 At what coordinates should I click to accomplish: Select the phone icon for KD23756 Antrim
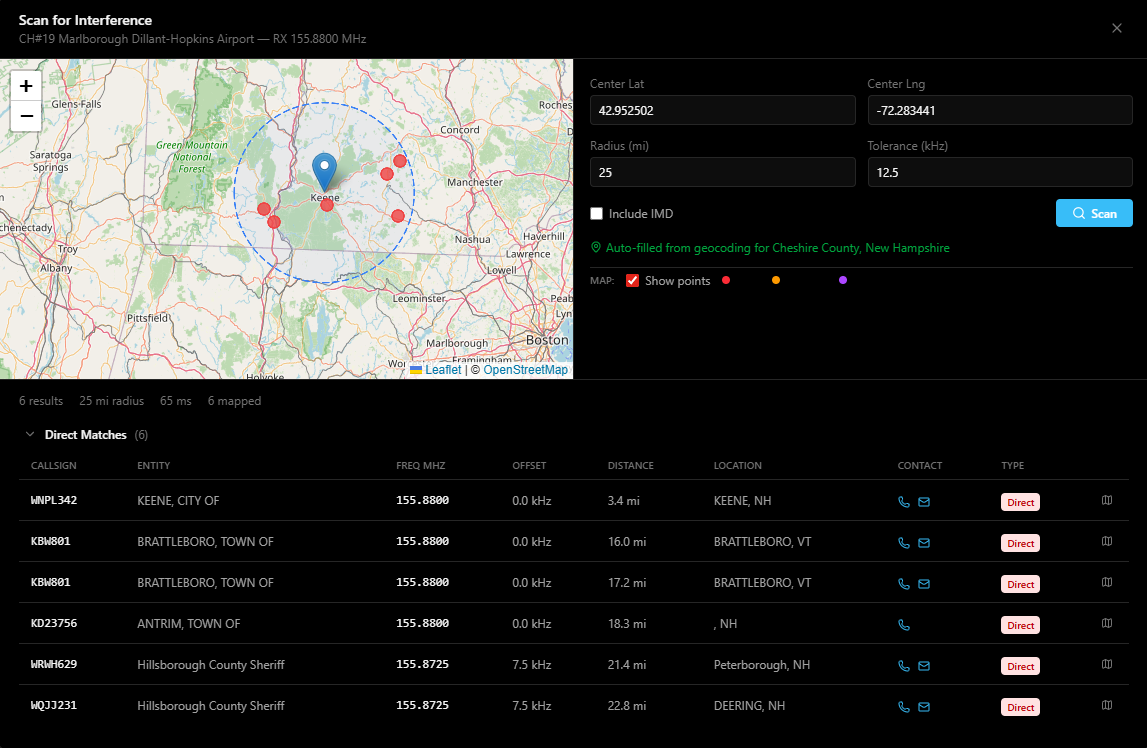tap(904, 623)
